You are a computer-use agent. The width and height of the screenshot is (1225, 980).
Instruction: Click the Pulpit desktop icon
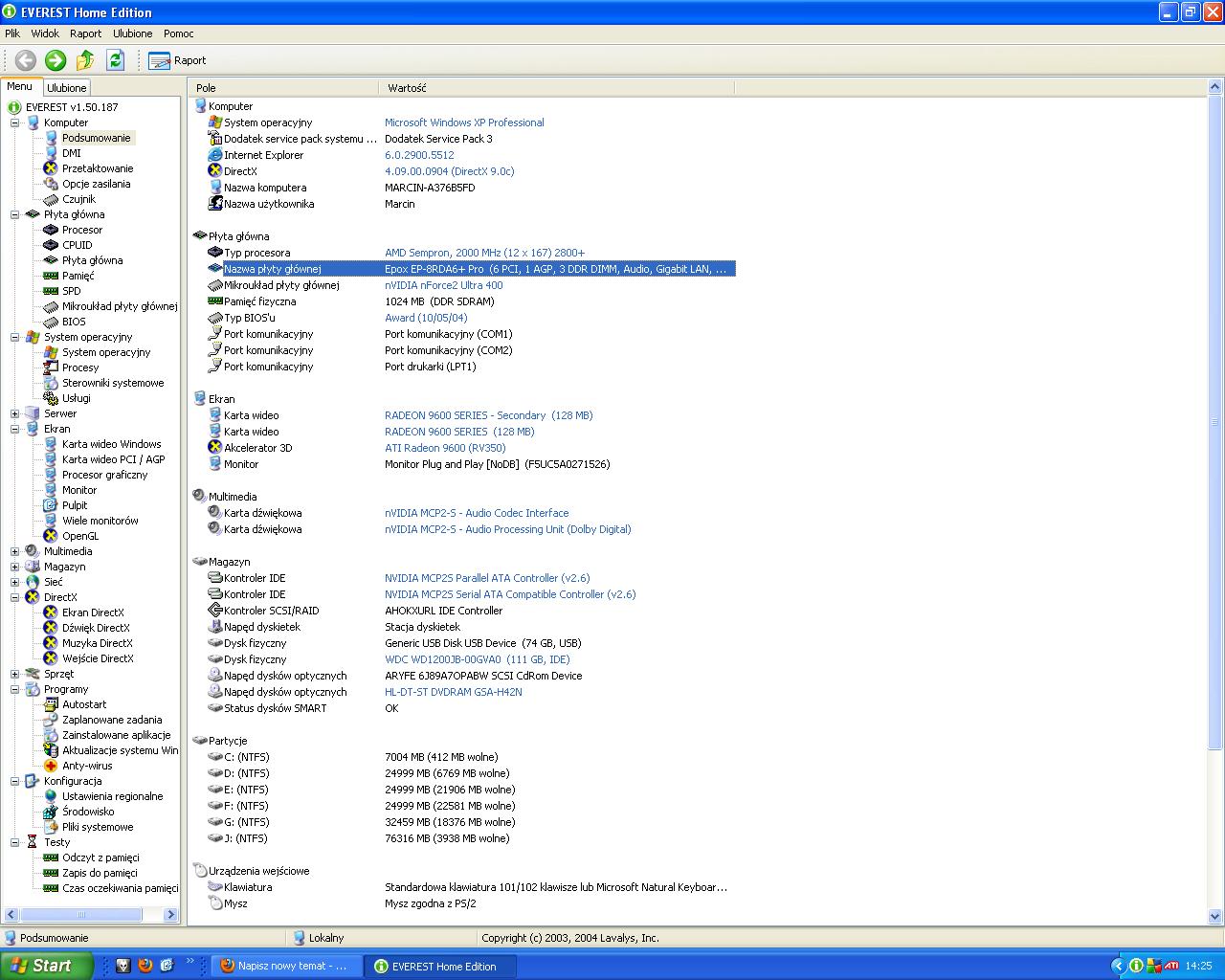click(51, 505)
